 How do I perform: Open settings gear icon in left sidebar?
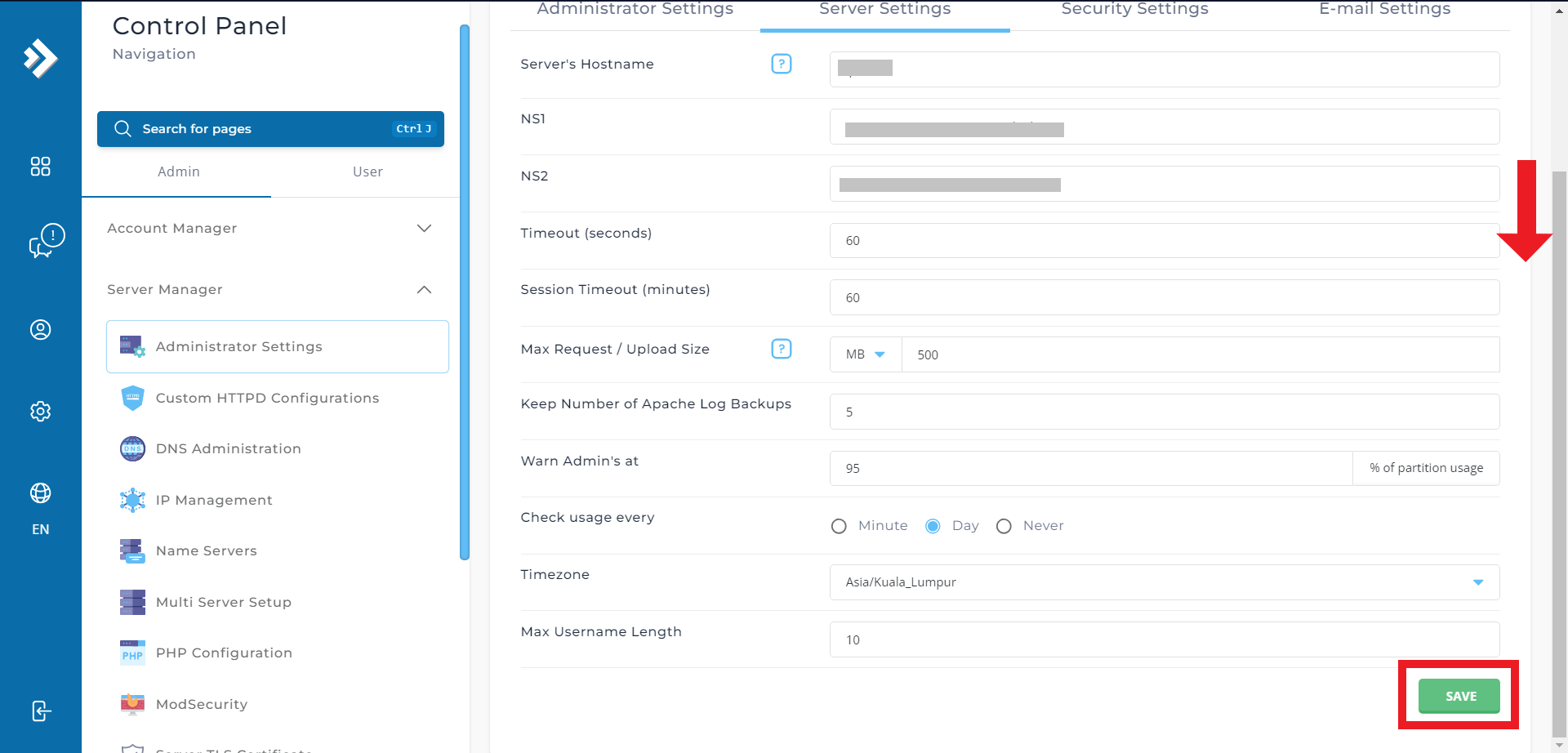(40, 412)
